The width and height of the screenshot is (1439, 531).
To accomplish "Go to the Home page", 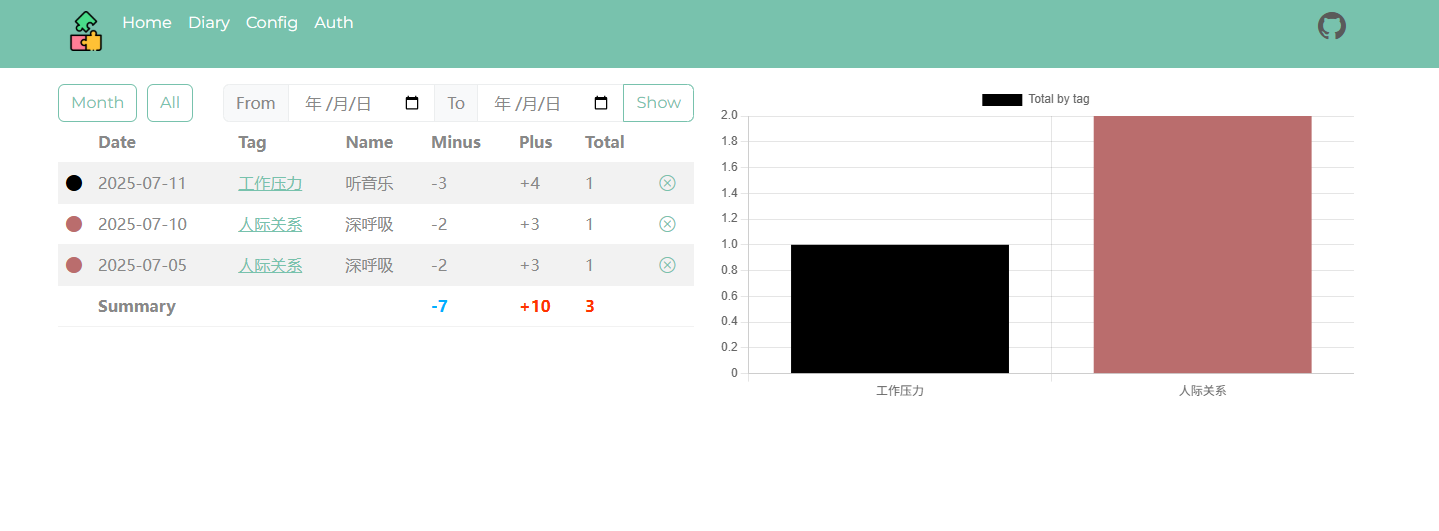I will (147, 23).
